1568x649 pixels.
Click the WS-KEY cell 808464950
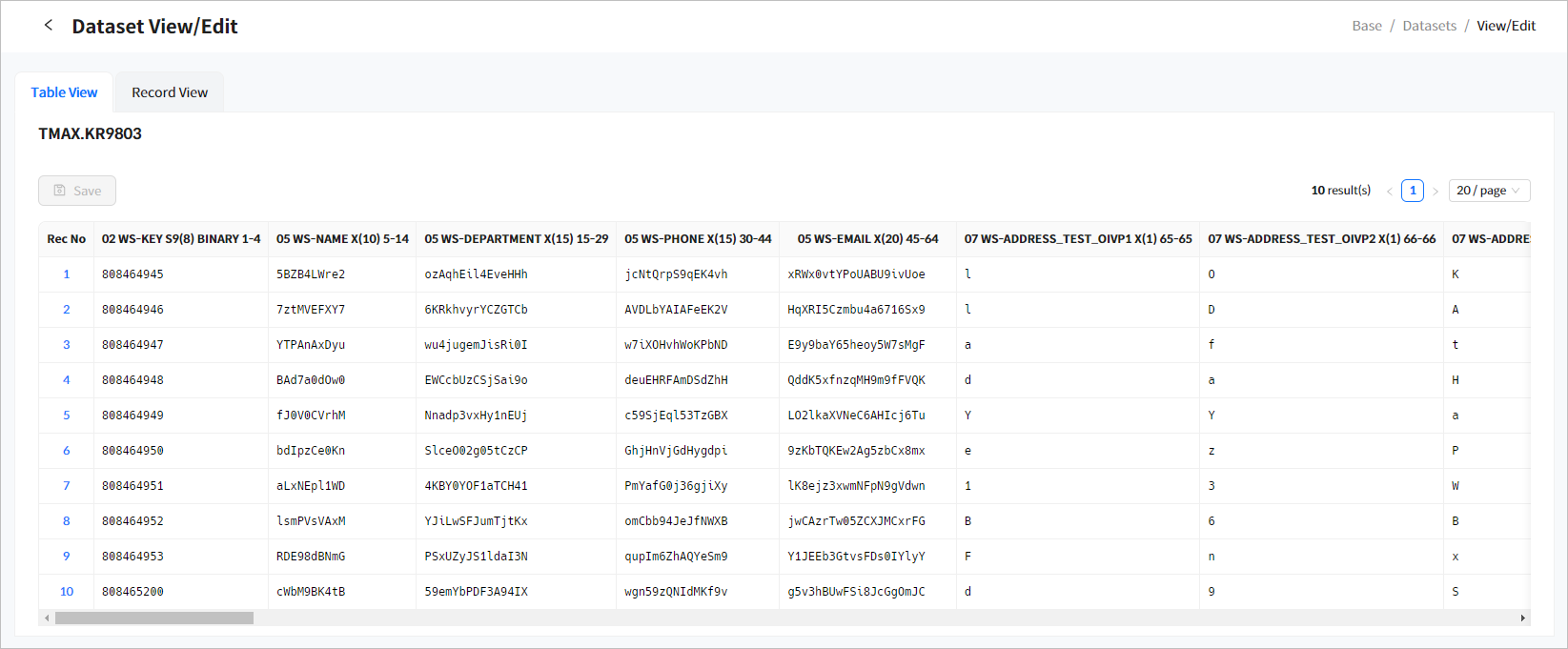[x=132, y=451]
